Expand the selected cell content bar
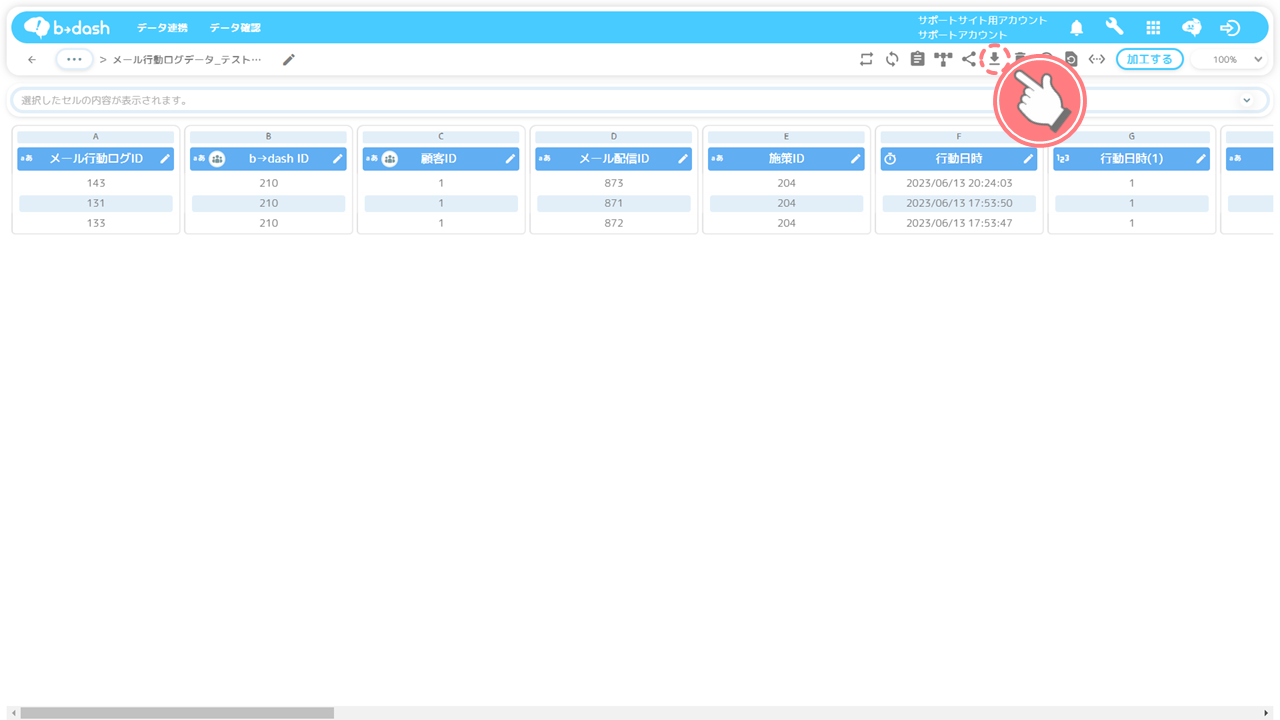Viewport: 1280px width, 720px height. click(x=1247, y=100)
